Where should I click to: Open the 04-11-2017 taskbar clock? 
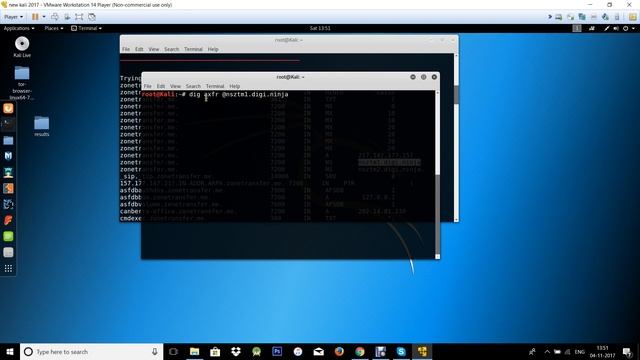tap(602, 351)
